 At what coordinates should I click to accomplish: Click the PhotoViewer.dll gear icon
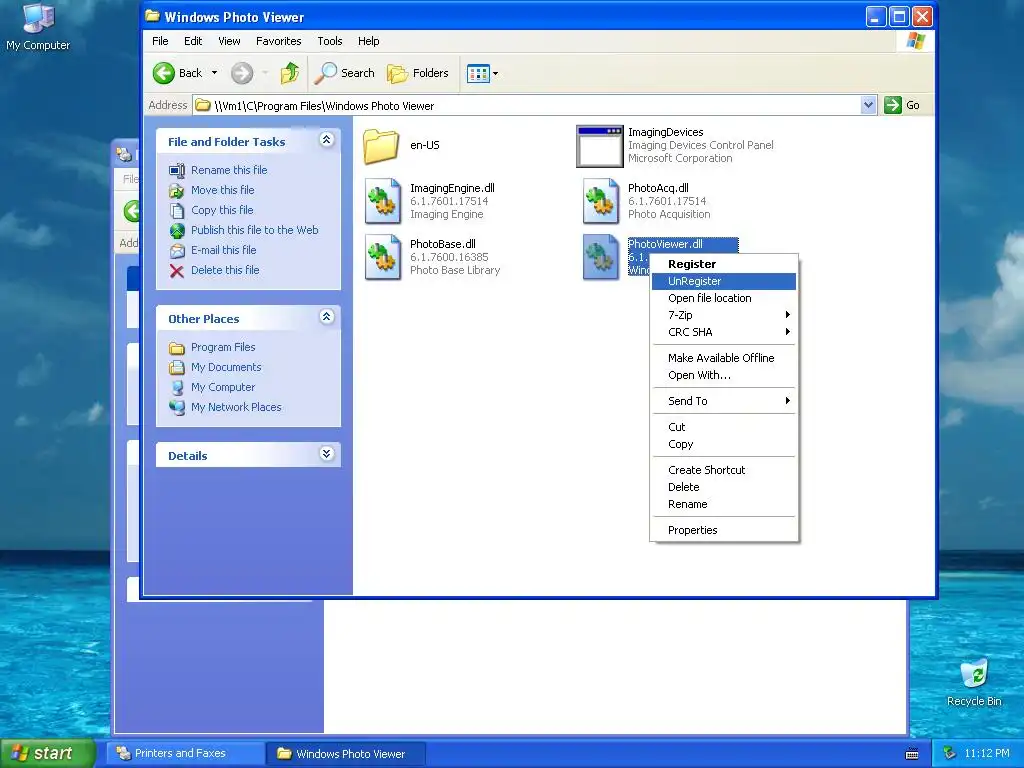point(601,257)
